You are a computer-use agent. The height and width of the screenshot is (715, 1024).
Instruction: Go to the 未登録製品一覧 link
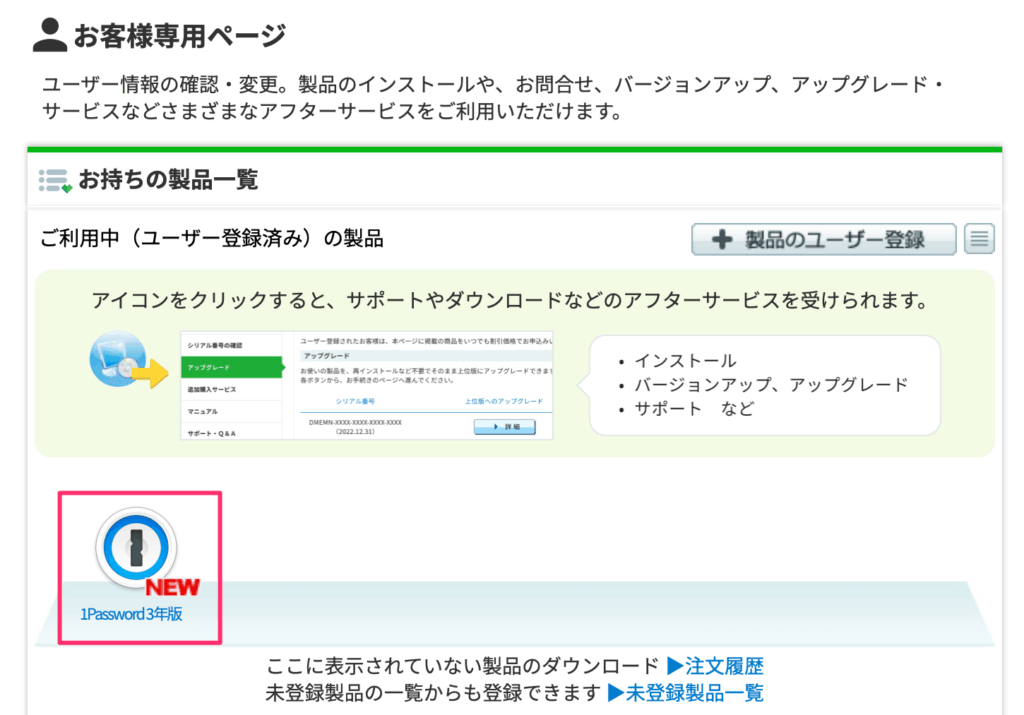[x=694, y=692]
